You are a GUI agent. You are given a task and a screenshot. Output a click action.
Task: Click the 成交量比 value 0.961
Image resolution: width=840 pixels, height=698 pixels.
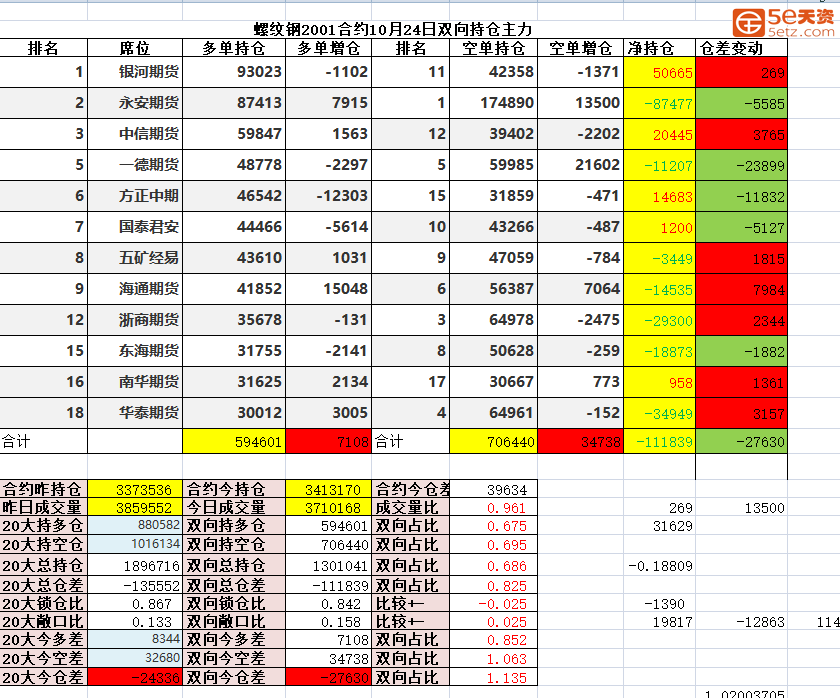click(493, 507)
